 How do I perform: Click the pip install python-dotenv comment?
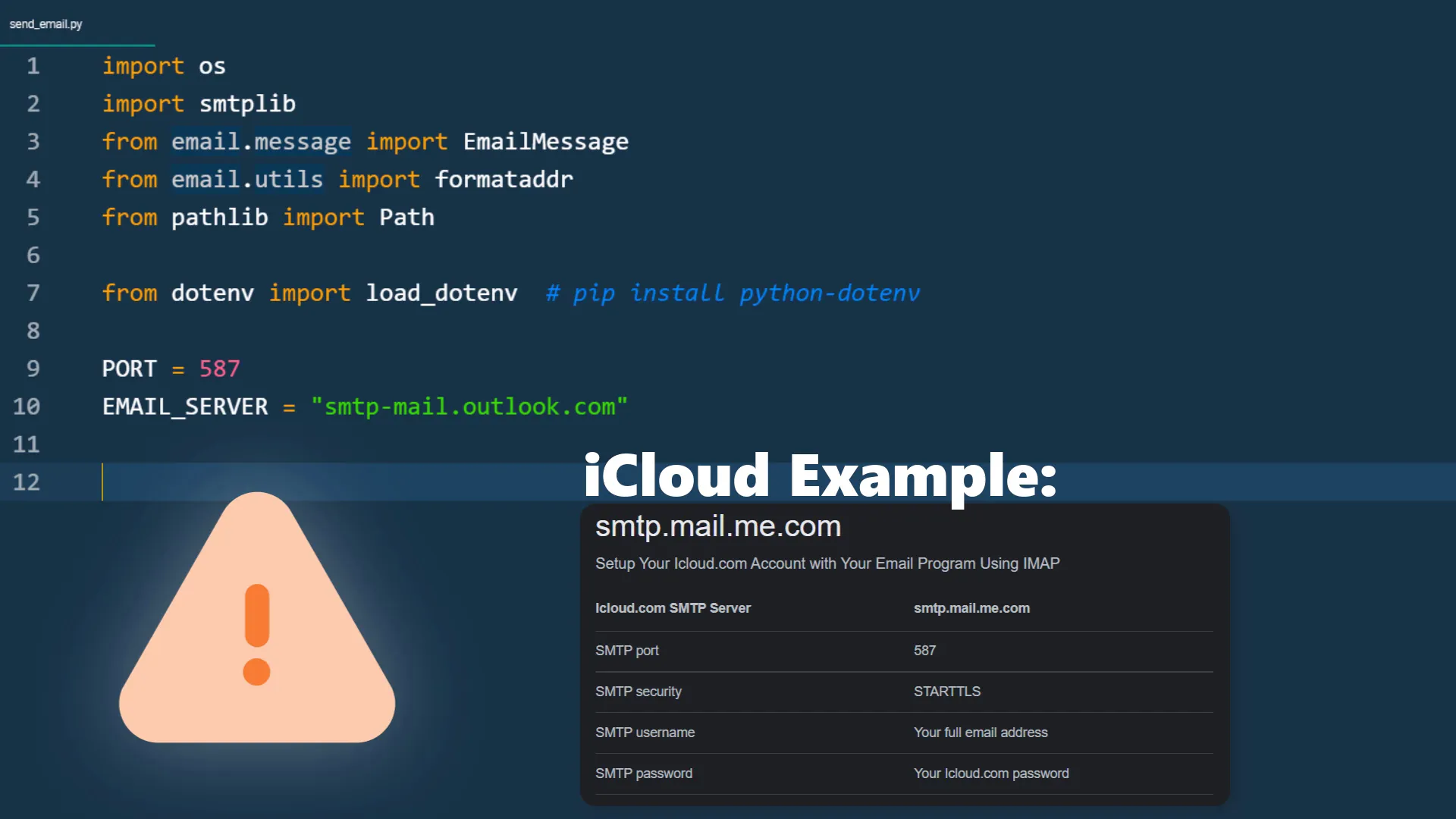point(732,293)
